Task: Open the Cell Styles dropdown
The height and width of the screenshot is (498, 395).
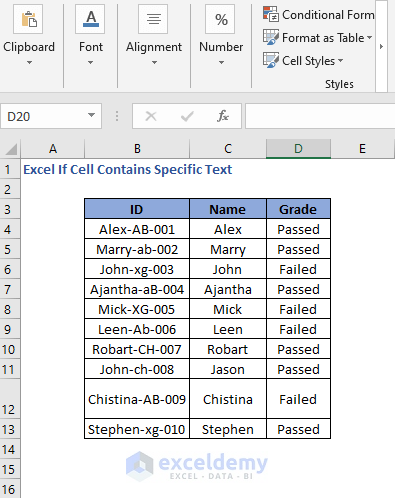Action: coord(340,61)
